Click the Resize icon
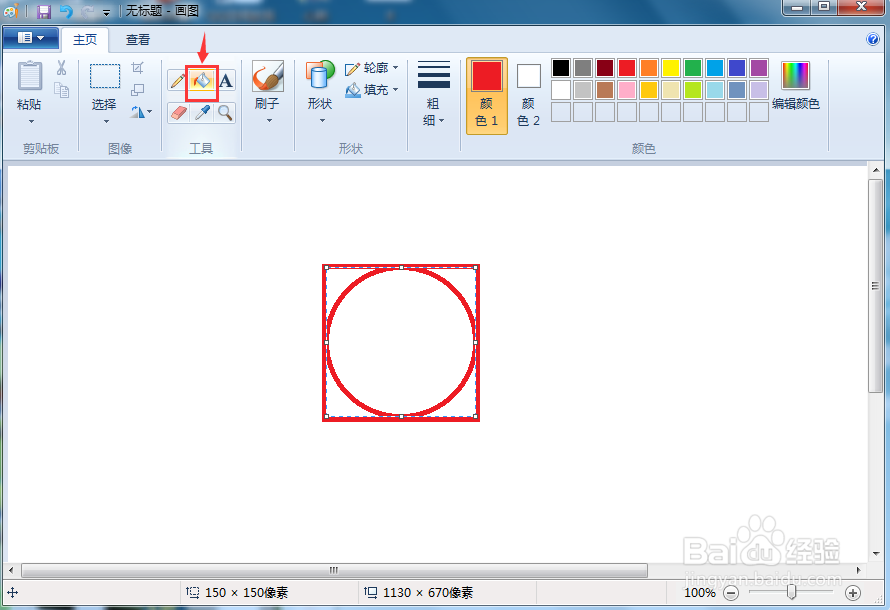 137,90
